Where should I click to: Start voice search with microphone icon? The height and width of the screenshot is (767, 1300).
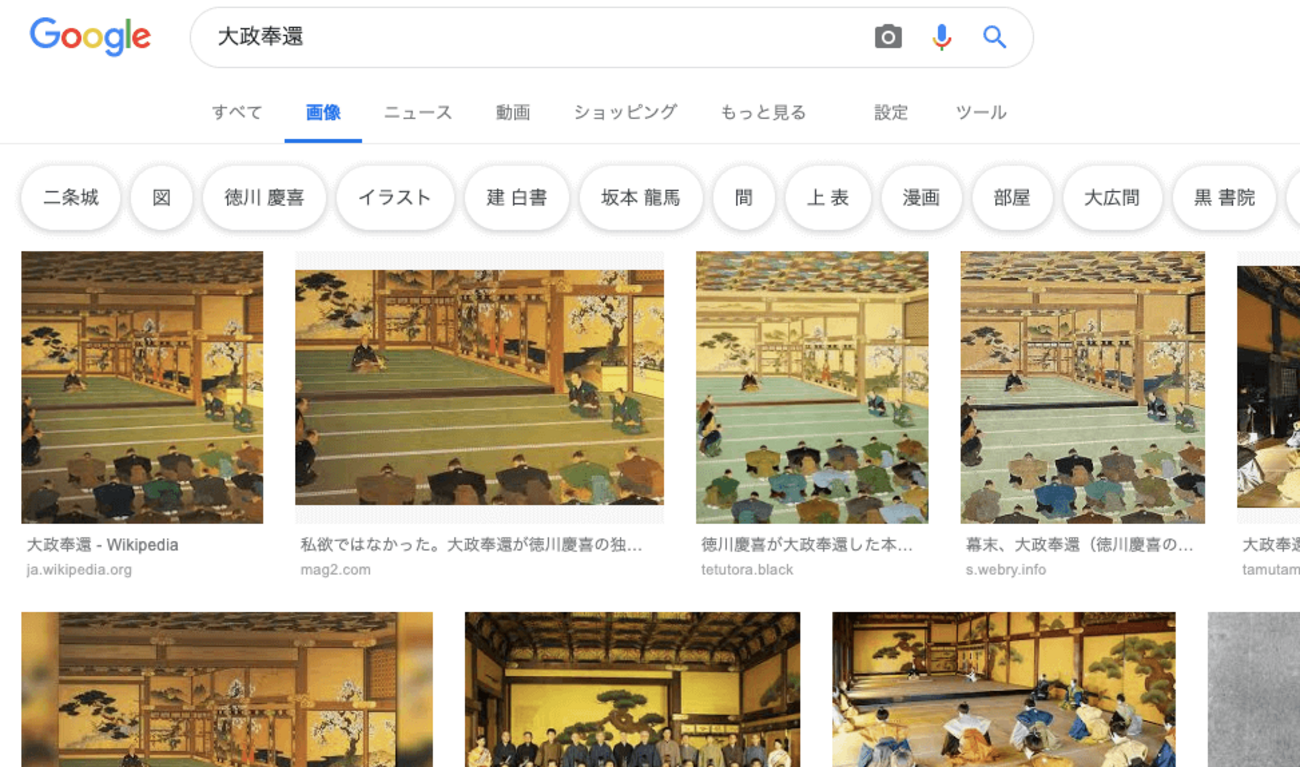pos(941,38)
